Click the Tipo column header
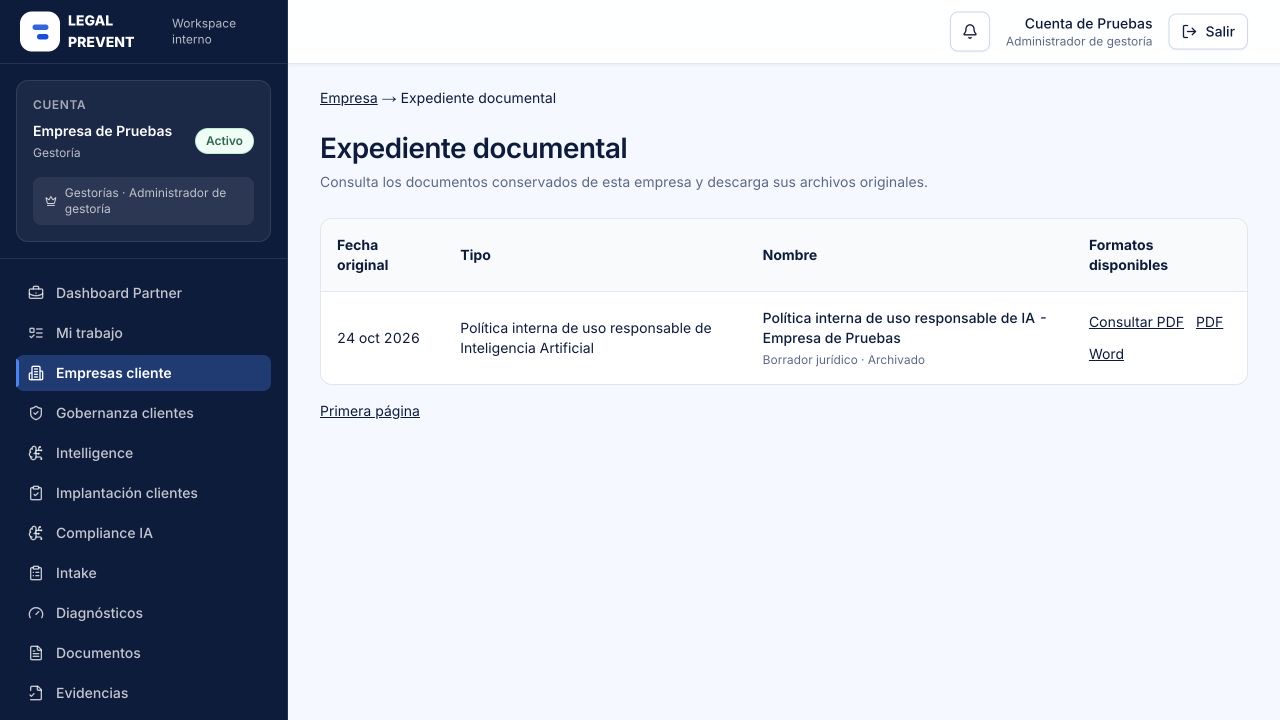 tap(475, 255)
